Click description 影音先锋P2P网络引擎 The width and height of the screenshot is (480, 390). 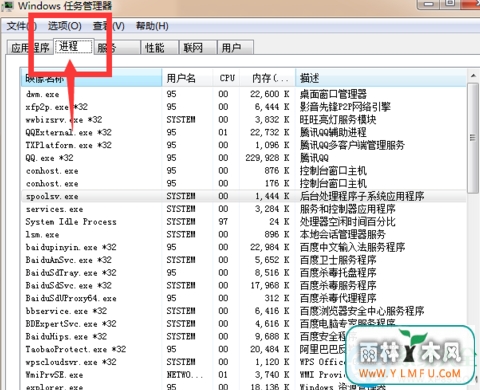[345, 107]
